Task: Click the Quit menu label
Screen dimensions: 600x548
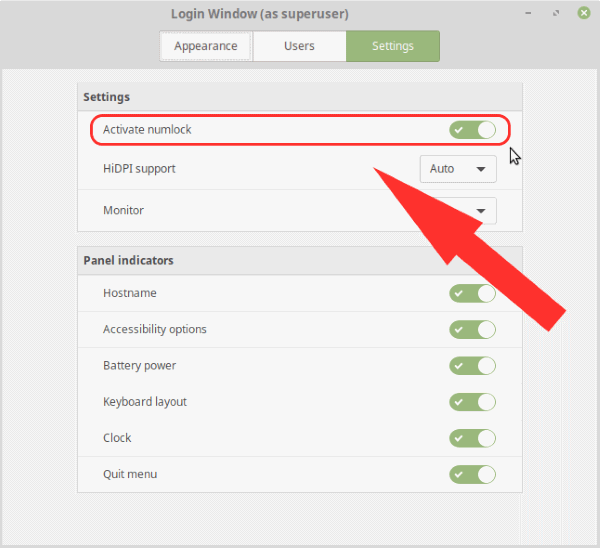Action: coord(130,474)
